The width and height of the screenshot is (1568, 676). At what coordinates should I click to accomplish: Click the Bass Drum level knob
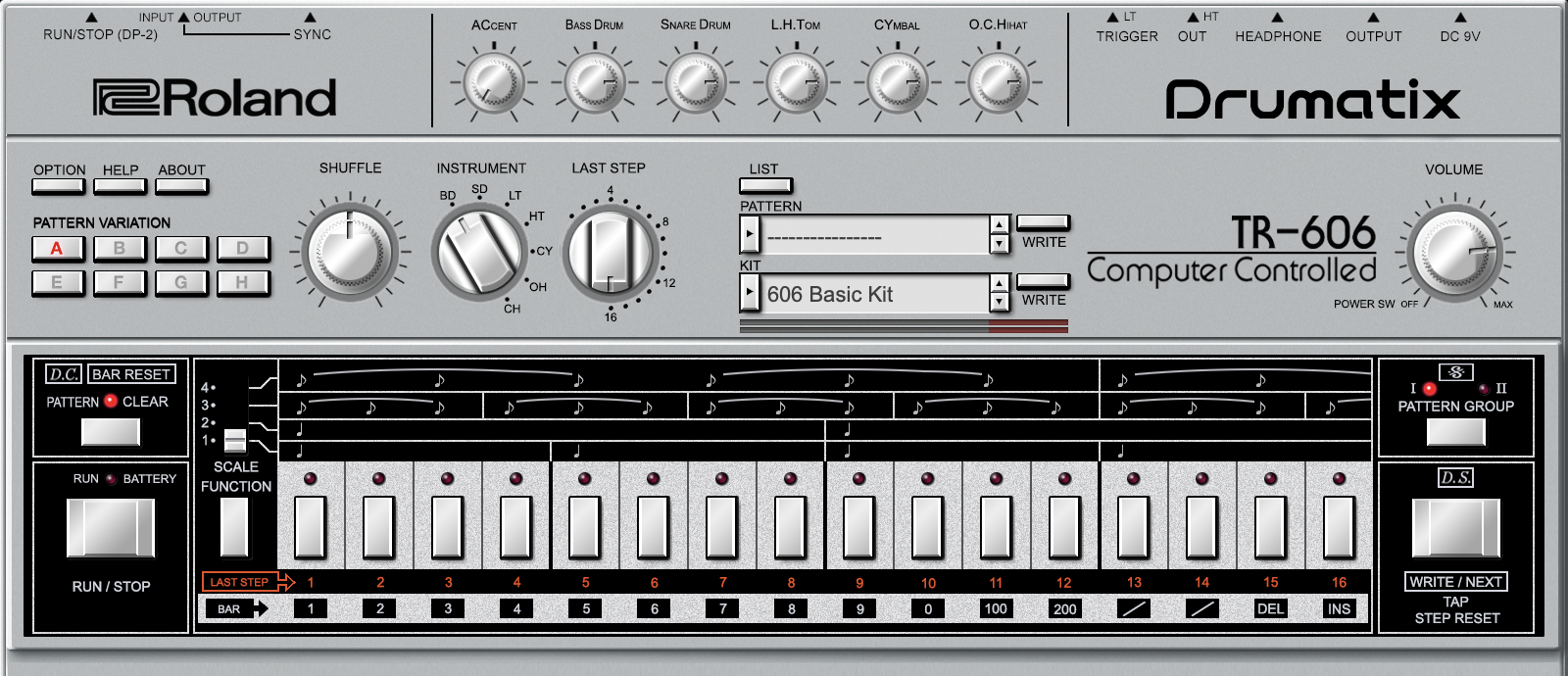pos(594,83)
